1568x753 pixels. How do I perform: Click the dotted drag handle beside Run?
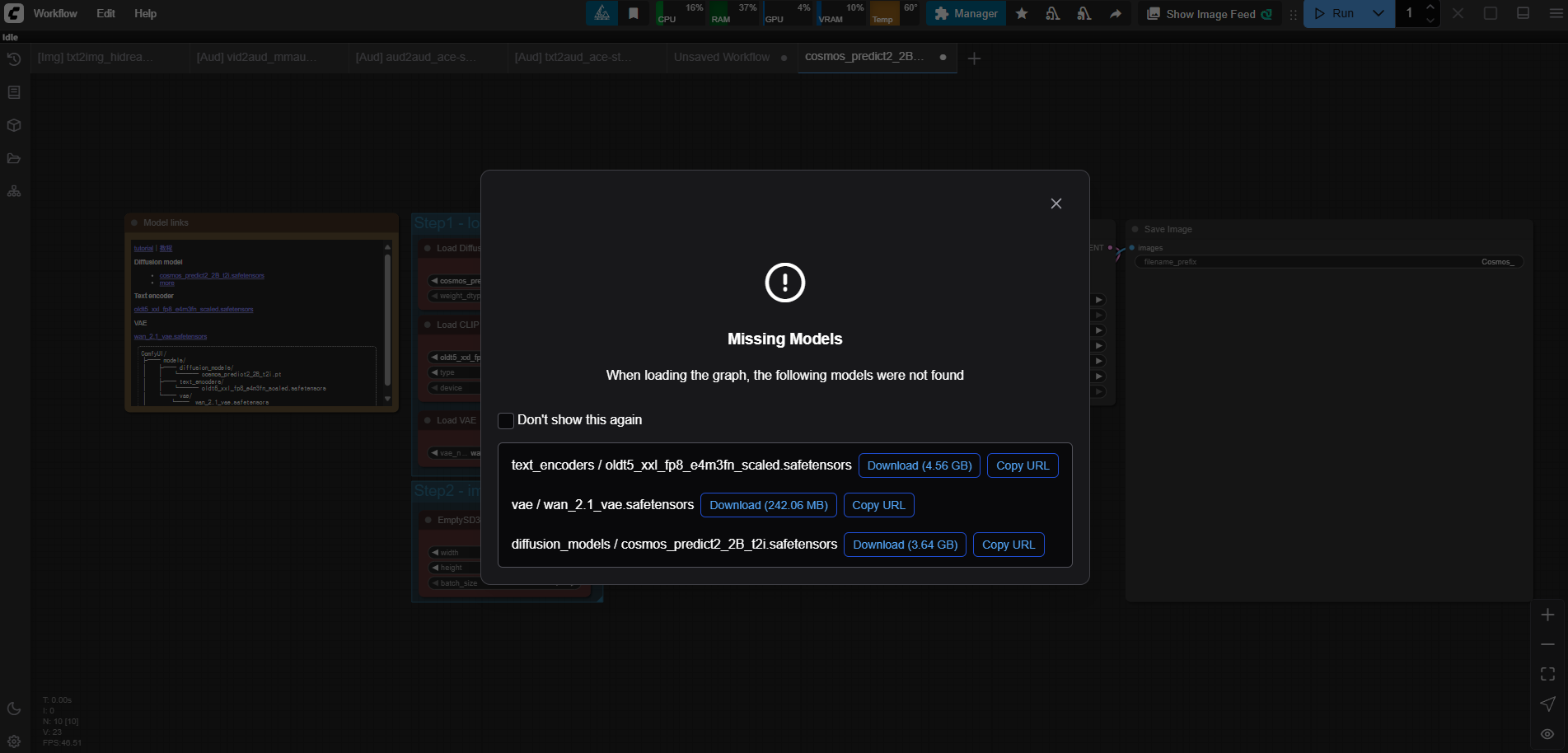(1293, 14)
